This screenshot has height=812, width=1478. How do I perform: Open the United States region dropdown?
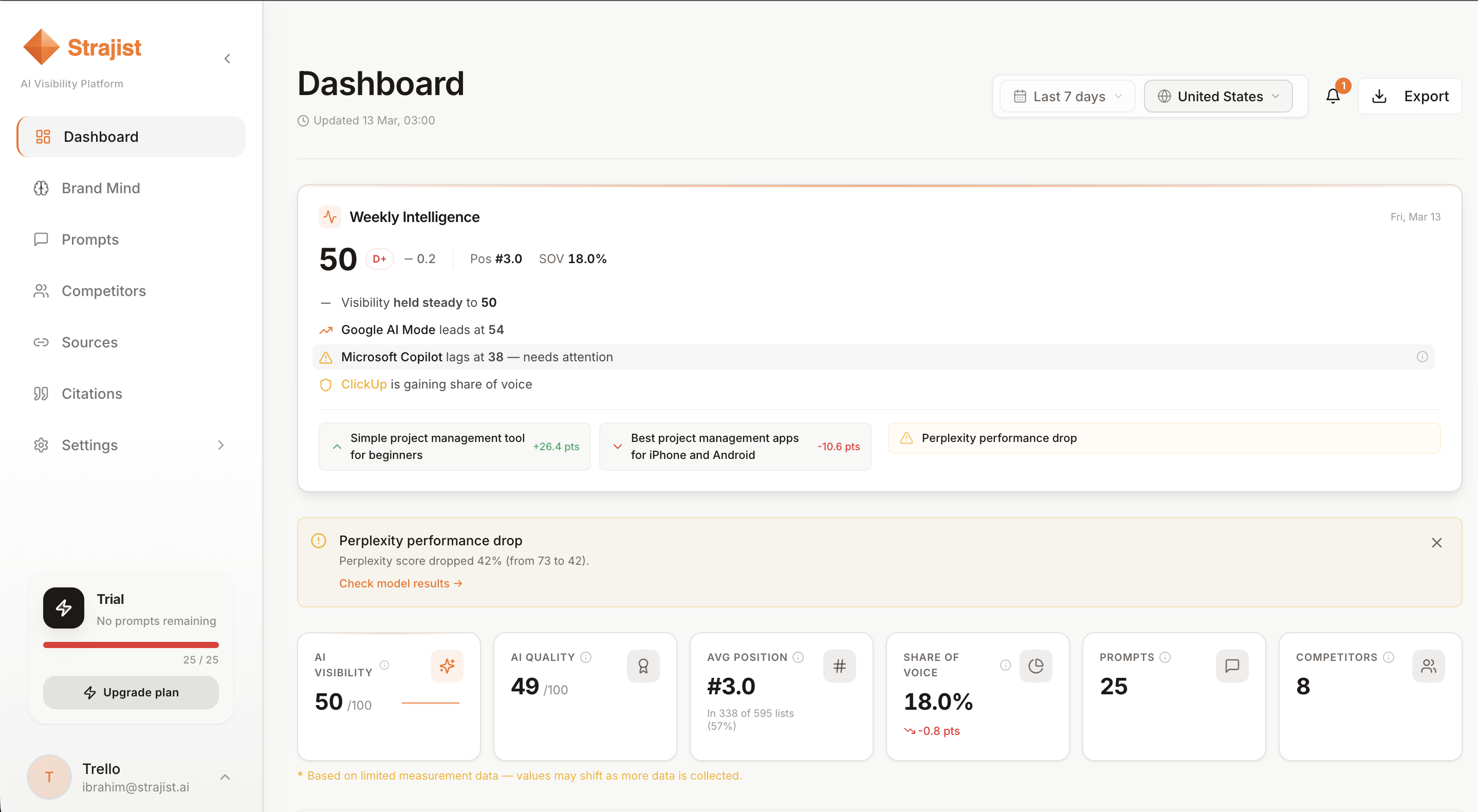point(1218,97)
